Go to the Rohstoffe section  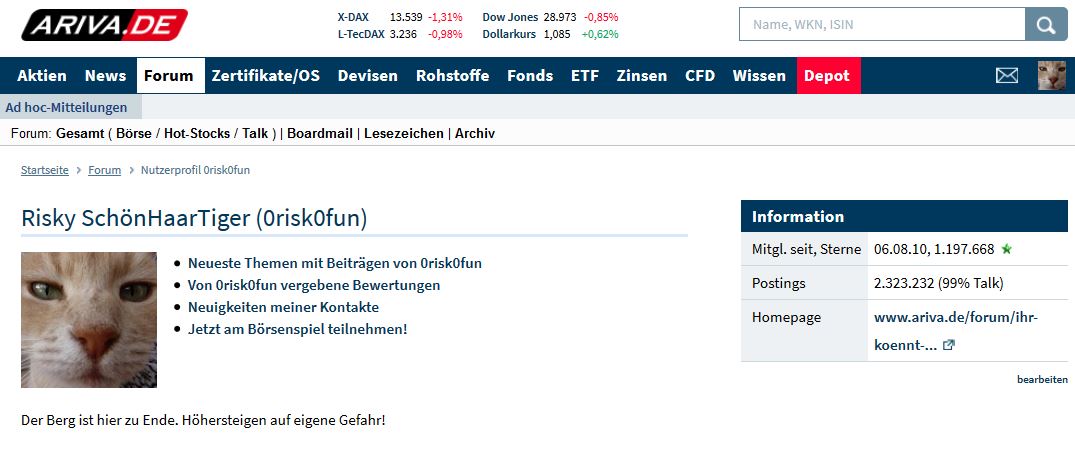(452, 75)
